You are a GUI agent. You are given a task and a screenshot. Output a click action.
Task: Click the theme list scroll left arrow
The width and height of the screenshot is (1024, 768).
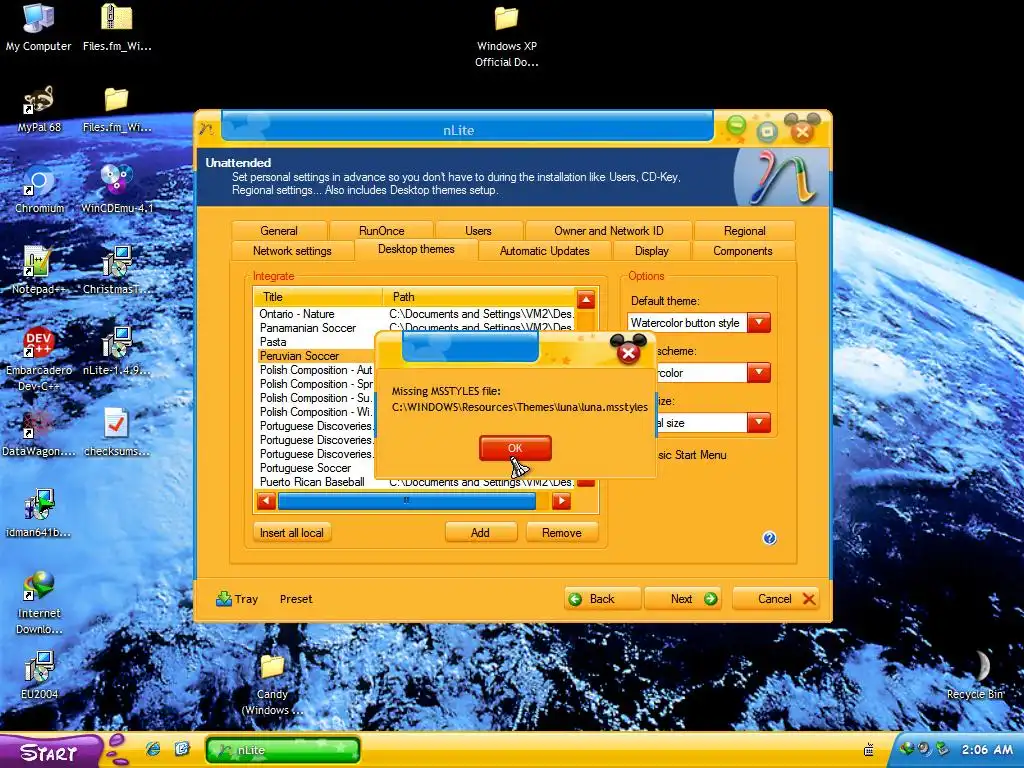click(x=266, y=501)
